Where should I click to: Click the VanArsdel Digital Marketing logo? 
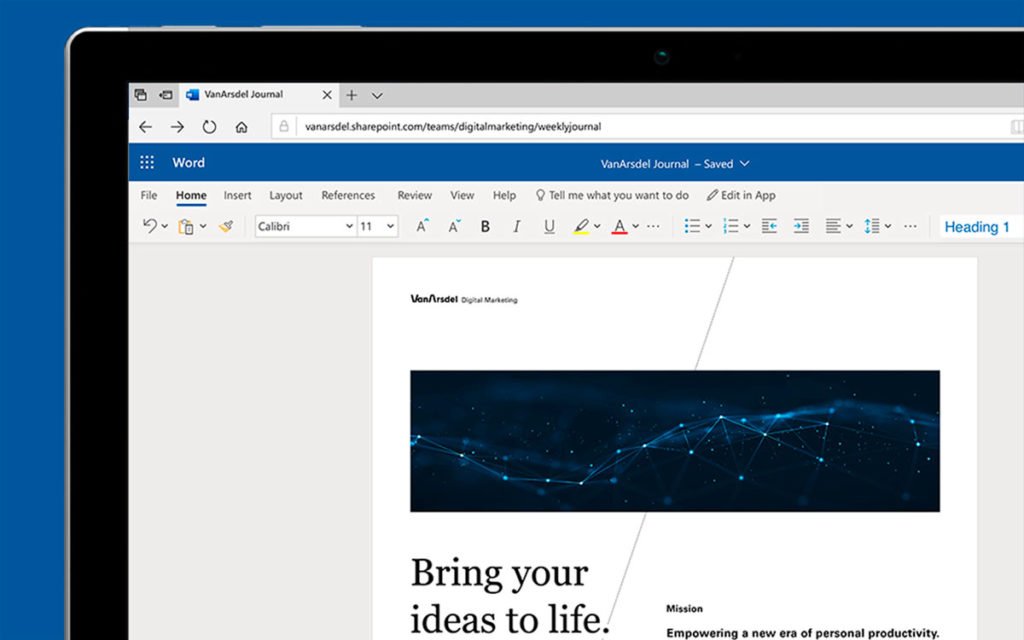click(464, 299)
